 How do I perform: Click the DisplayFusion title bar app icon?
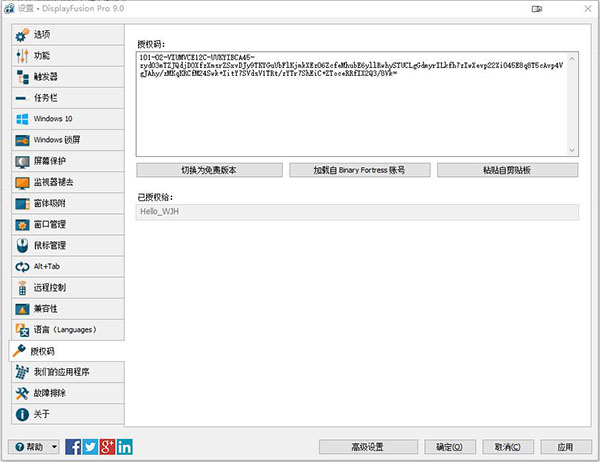click(9, 8)
